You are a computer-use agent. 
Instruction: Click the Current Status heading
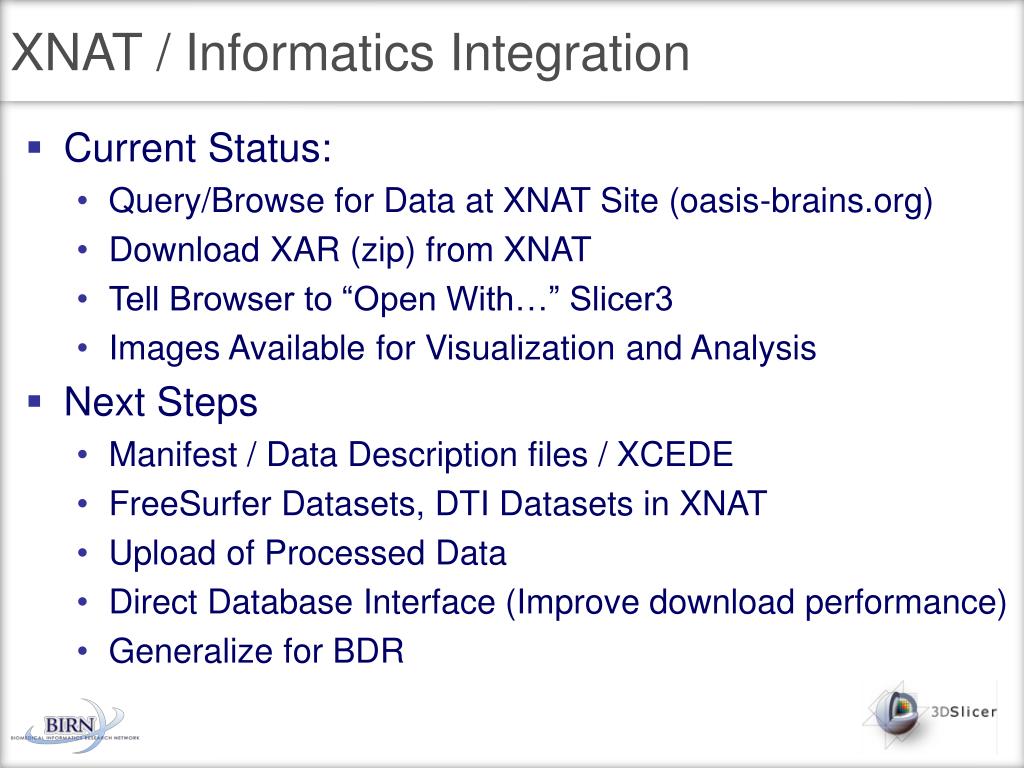pyautogui.click(x=198, y=148)
